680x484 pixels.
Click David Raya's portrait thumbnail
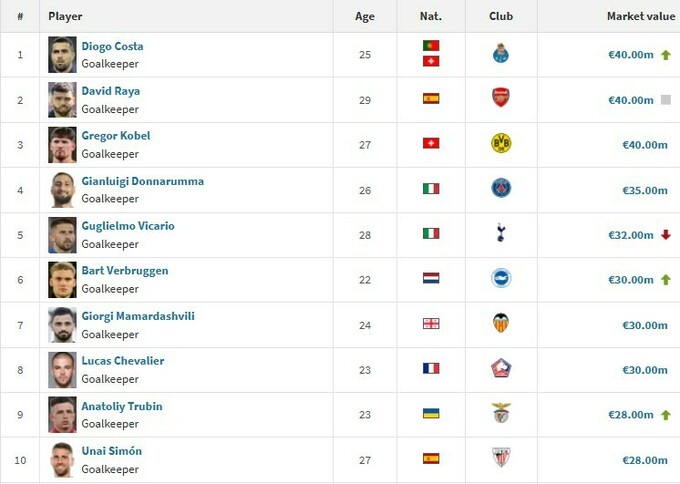click(62, 99)
